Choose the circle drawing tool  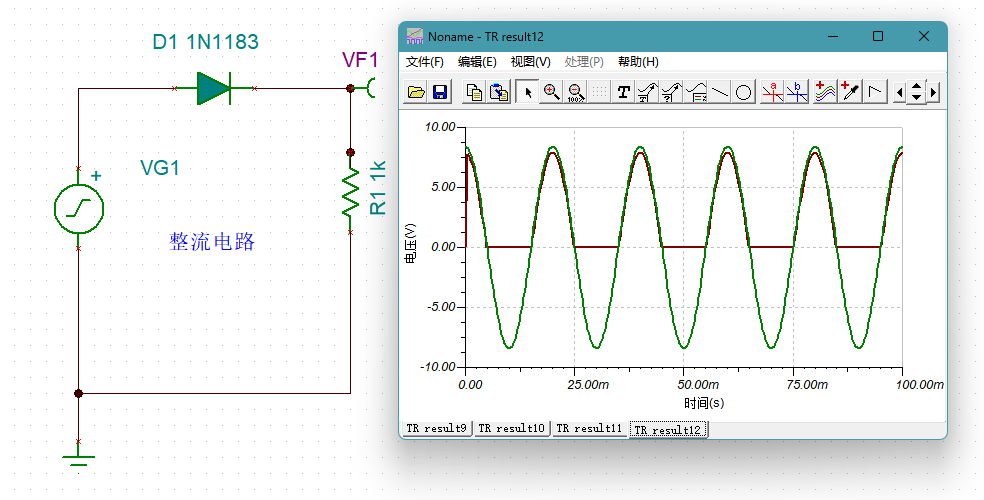coord(744,92)
